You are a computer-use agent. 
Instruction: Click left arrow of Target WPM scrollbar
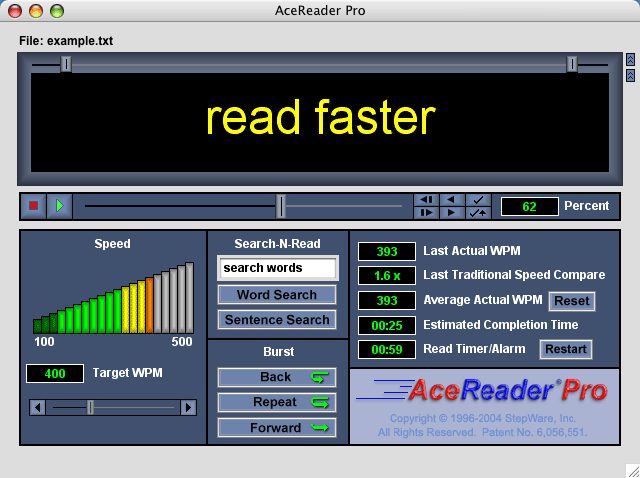click(37, 407)
